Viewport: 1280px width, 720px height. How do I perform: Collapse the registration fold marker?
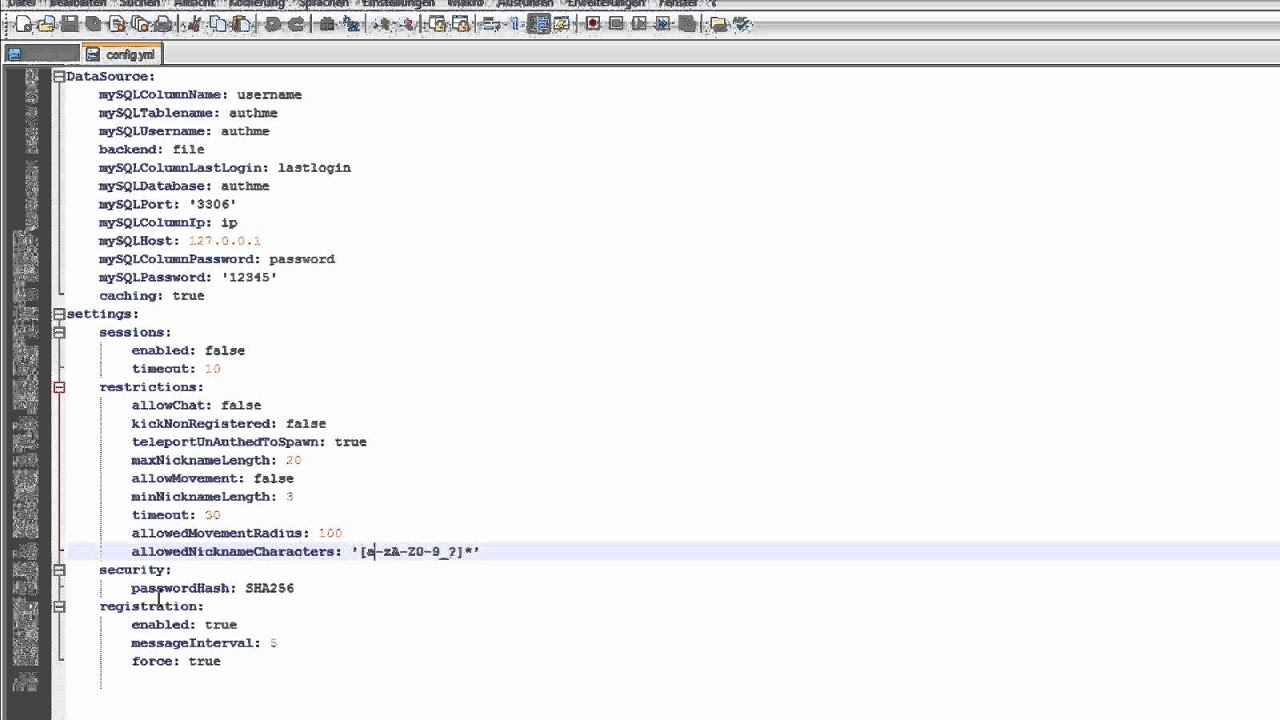point(59,606)
